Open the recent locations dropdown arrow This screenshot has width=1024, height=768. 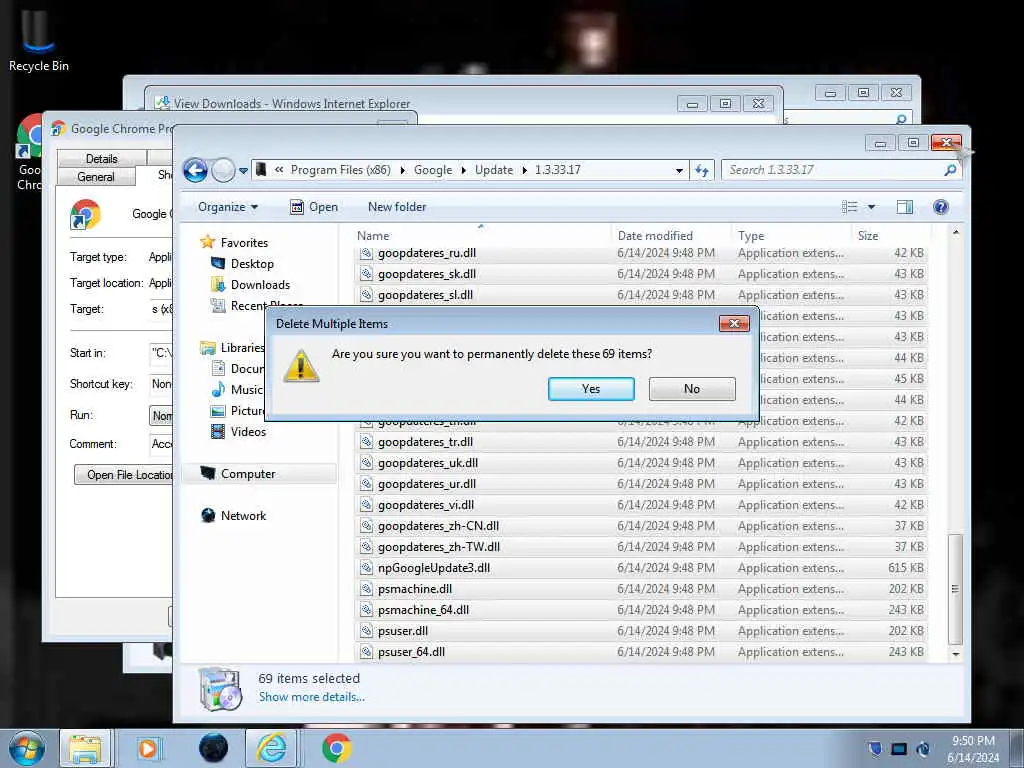(243, 170)
